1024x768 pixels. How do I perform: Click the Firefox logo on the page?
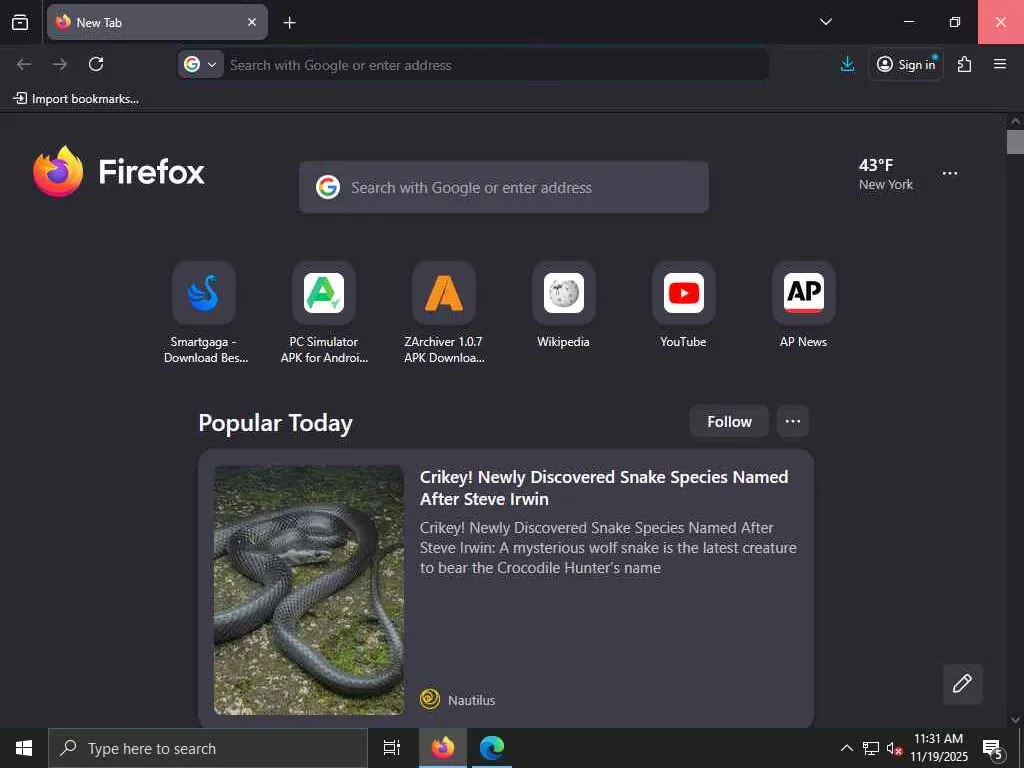[x=119, y=172]
